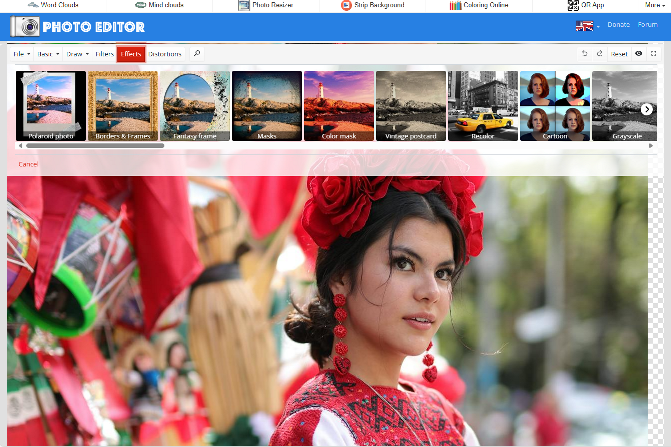Click the undo arrow icon

(585, 54)
